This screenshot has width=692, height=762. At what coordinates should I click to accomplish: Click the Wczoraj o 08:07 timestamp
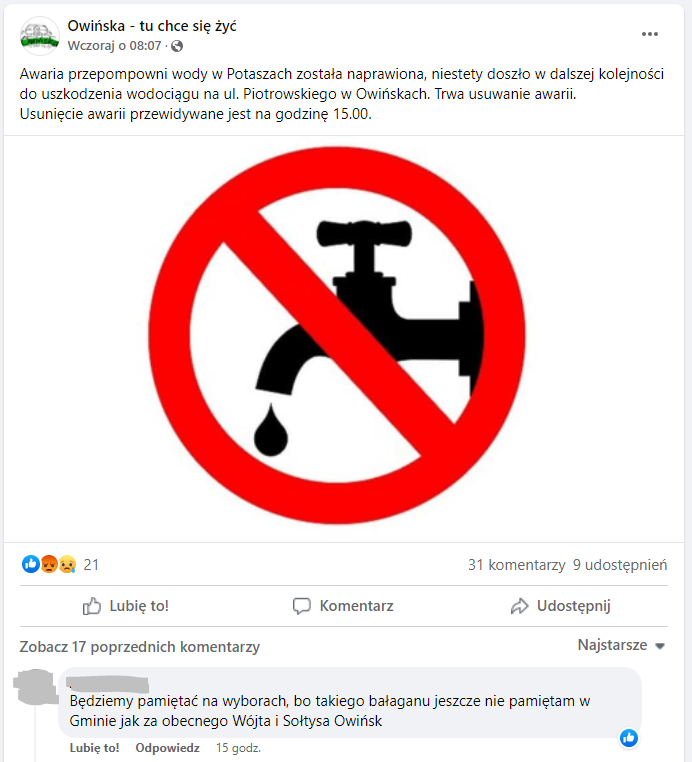pyautogui.click(x=114, y=46)
